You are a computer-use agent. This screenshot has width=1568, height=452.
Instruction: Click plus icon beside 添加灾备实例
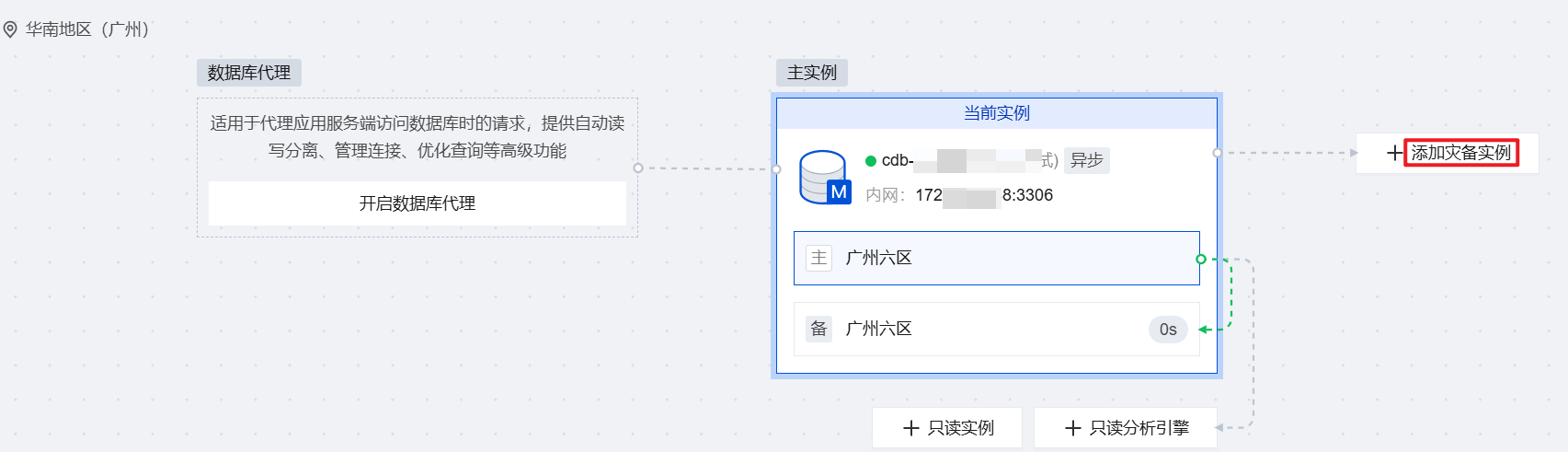(1394, 153)
